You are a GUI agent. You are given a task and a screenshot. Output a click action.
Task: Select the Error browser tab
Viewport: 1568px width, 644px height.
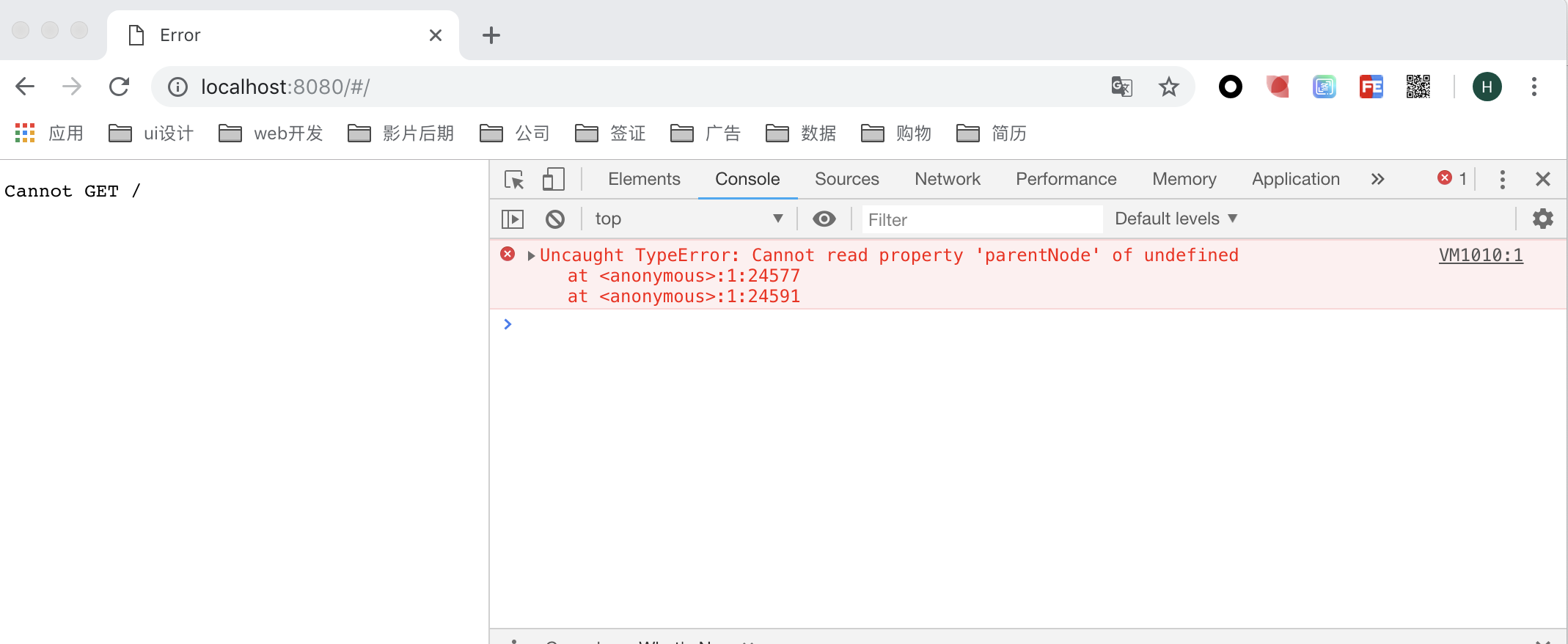click(282, 35)
